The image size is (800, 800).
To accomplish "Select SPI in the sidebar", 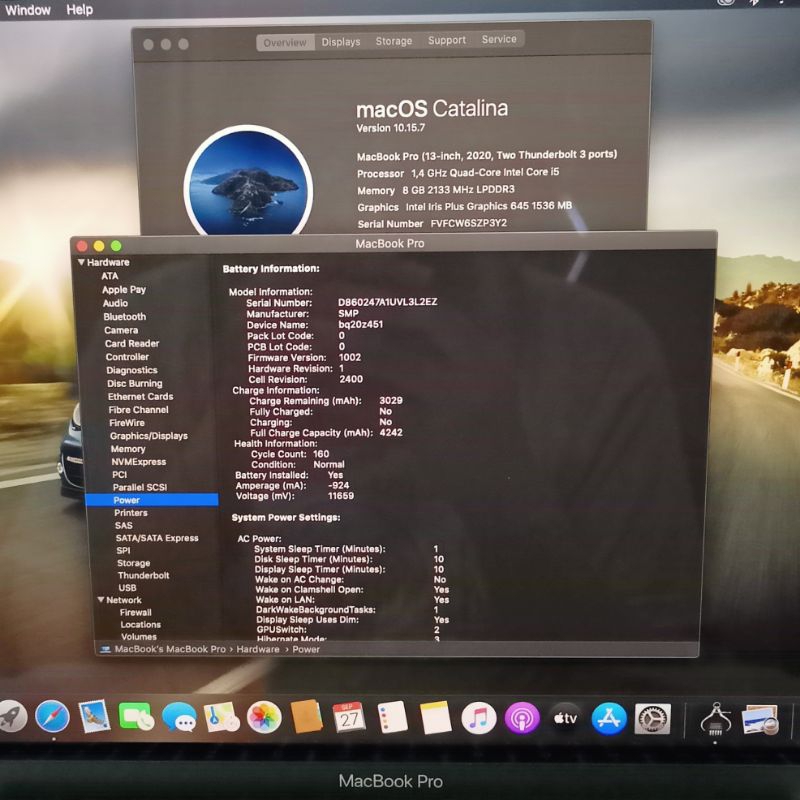I will (123, 551).
